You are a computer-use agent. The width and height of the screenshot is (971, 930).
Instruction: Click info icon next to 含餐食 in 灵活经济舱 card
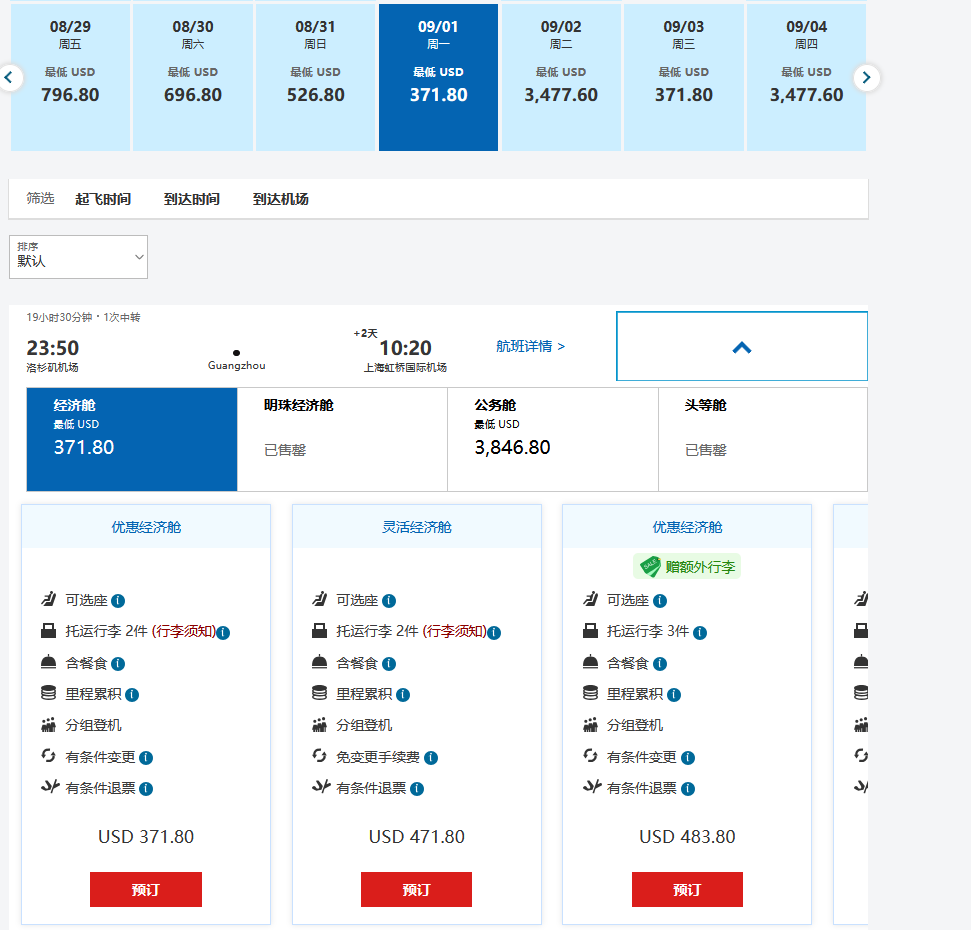pos(389,664)
